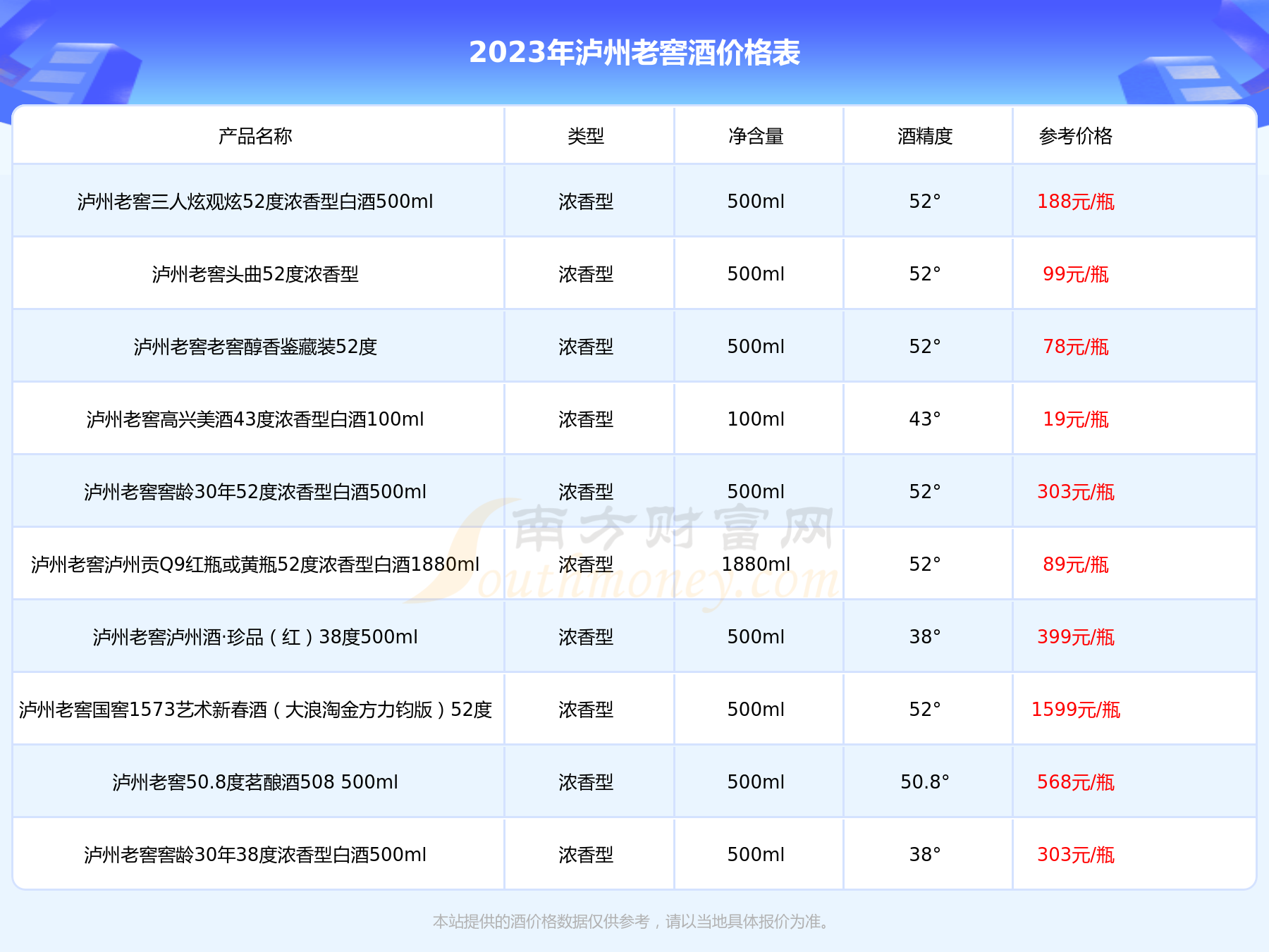Image resolution: width=1269 pixels, height=952 pixels.
Task: Click the 99元/瓶 price
Action: tap(1076, 274)
